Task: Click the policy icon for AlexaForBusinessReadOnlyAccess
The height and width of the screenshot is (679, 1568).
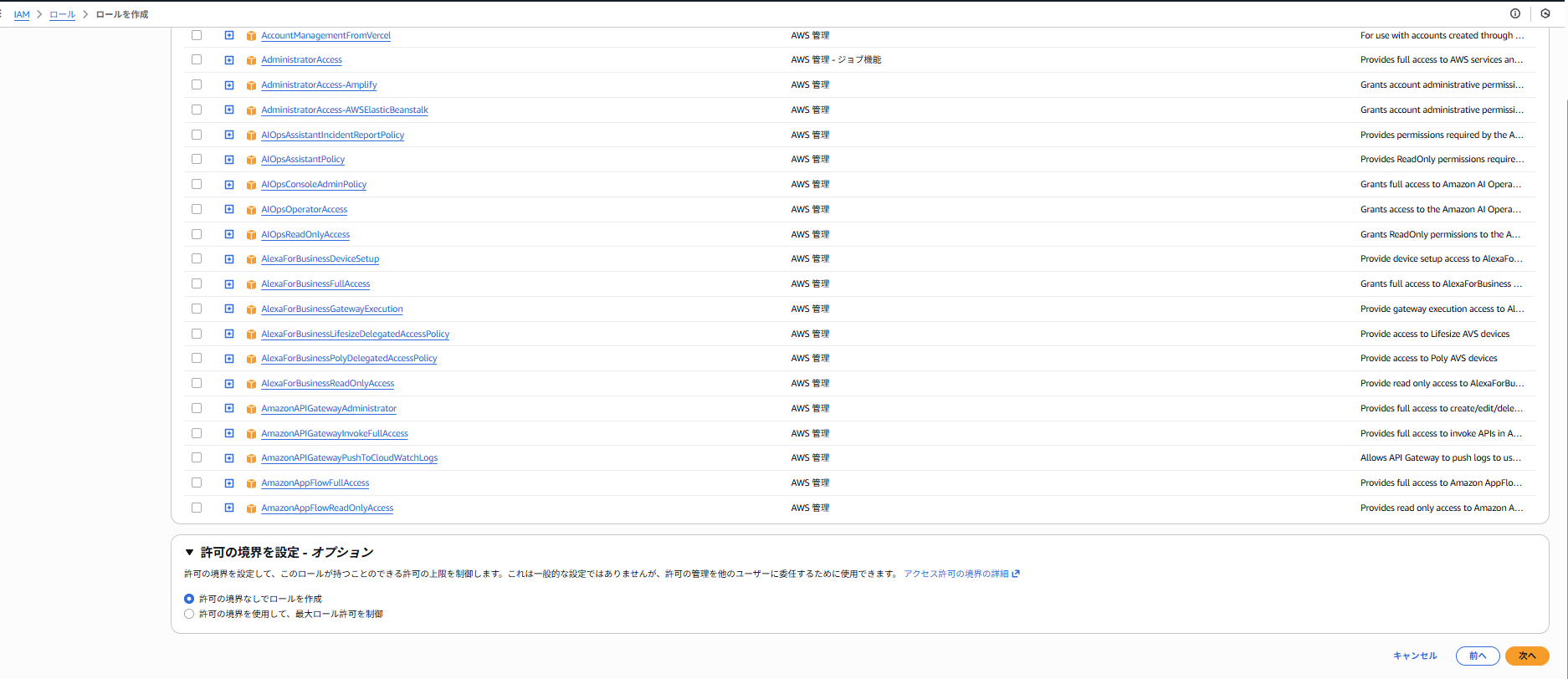Action: tap(251, 384)
